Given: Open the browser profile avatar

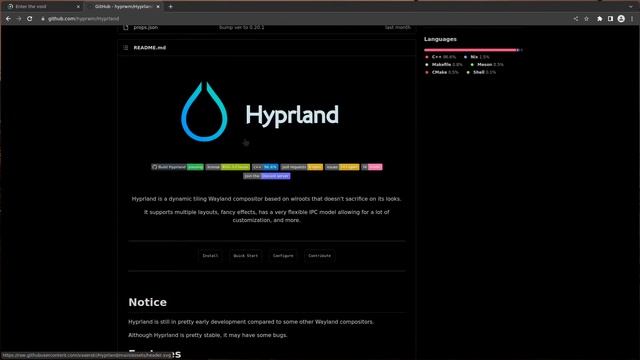Looking at the screenshot, I should (x=621, y=19).
